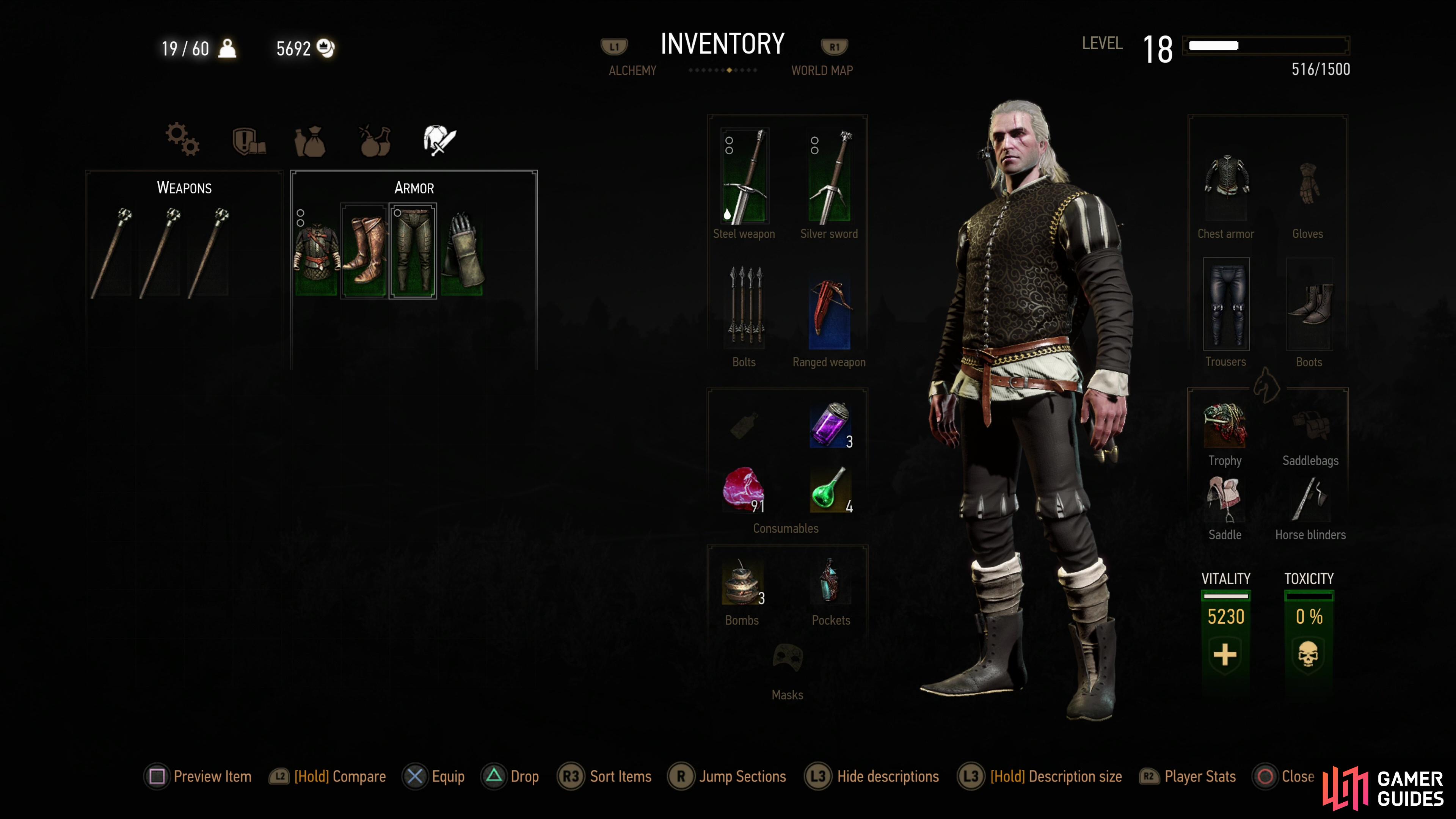Image resolution: width=1456 pixels, height=819 pixels.
Task: Select the purple potion consumable slot
Action: pyautogui.click(x=830, y=425)
